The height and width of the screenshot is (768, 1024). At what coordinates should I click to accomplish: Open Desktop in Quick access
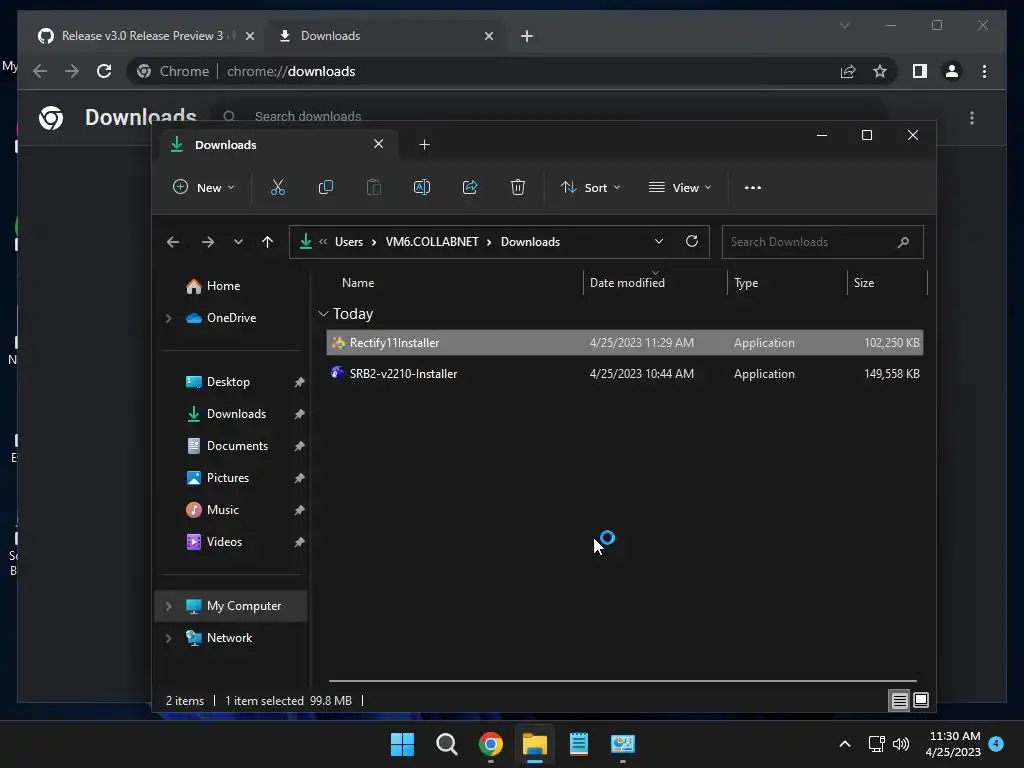(228, 382)
